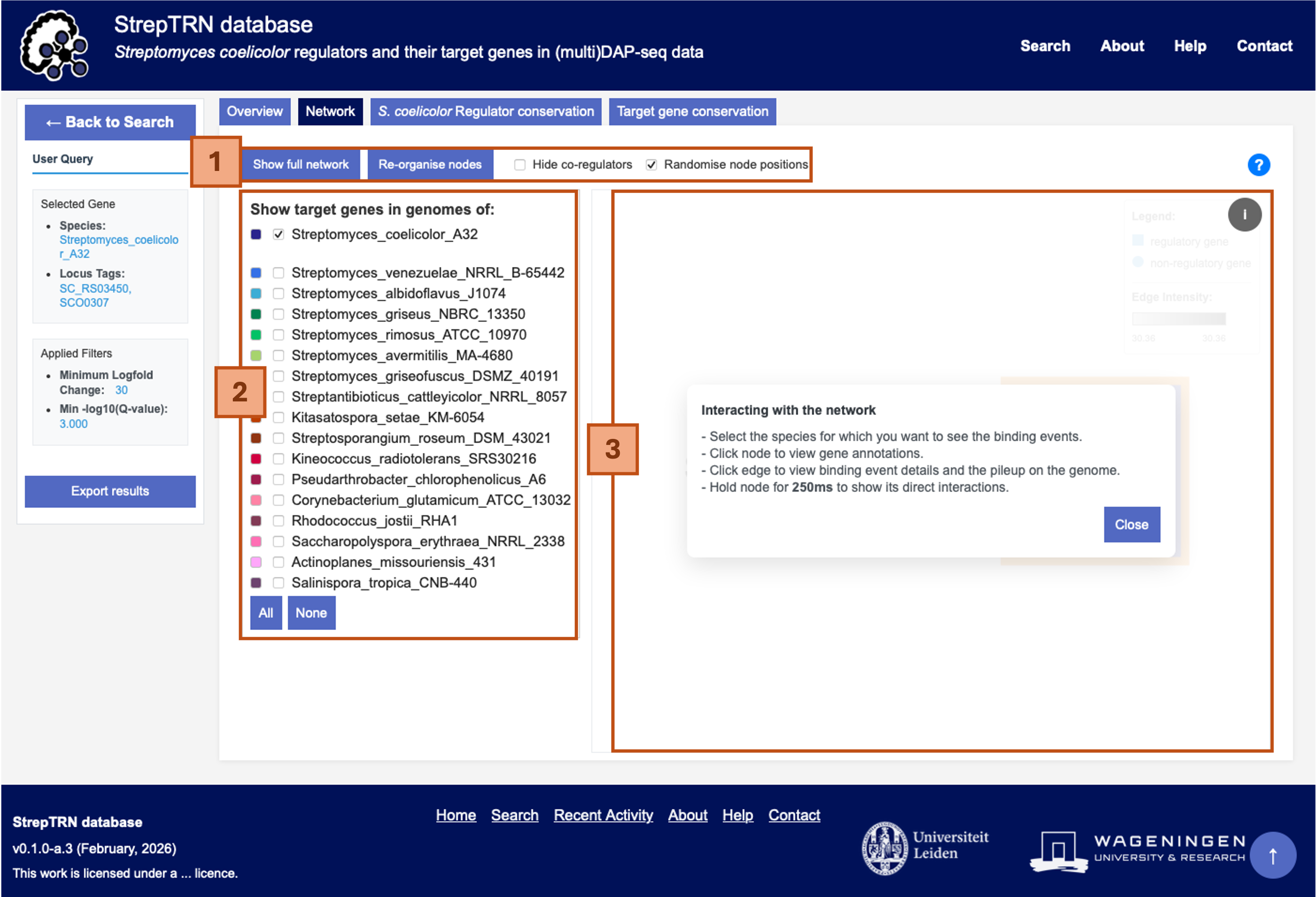This screenshot has width=1316, height=897.
Task: Click pink Actinoplanes_missouriensis color swatch
Action: point(256,563)
